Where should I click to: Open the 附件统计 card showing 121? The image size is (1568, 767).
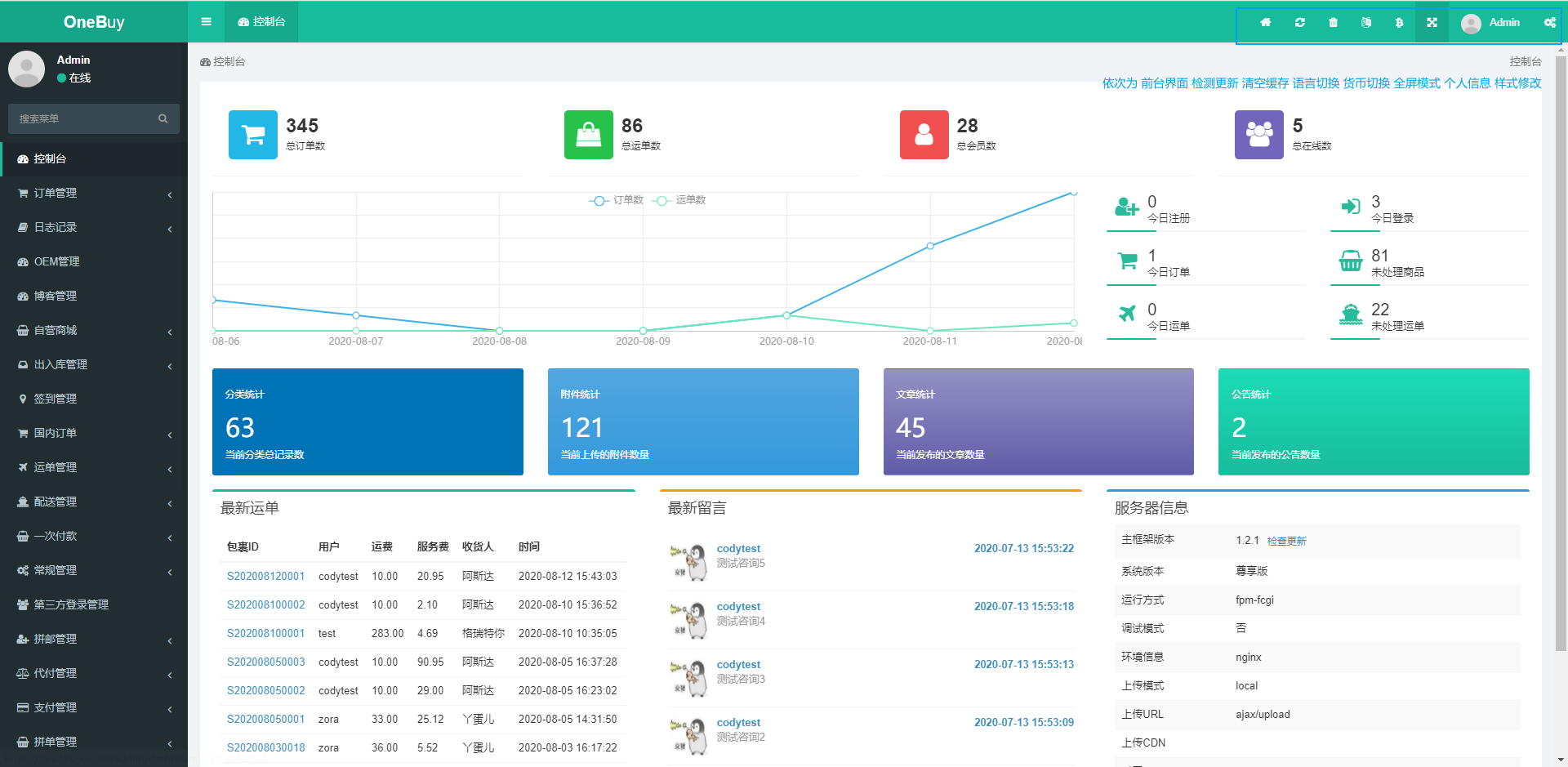tap(703, 421)
